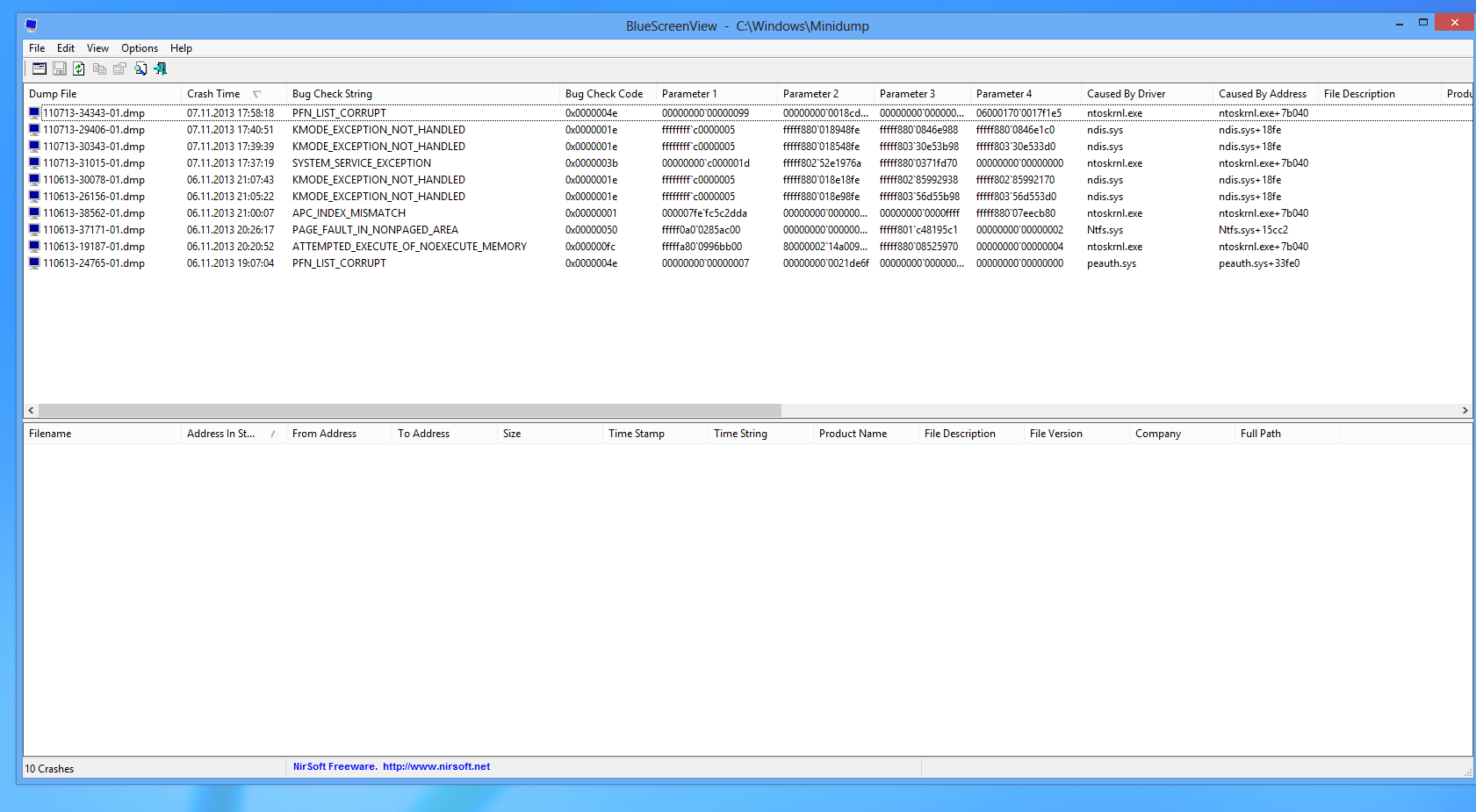Sort by the Parameter 4 column header
1476x812 pixels.
pos(1026,94)
